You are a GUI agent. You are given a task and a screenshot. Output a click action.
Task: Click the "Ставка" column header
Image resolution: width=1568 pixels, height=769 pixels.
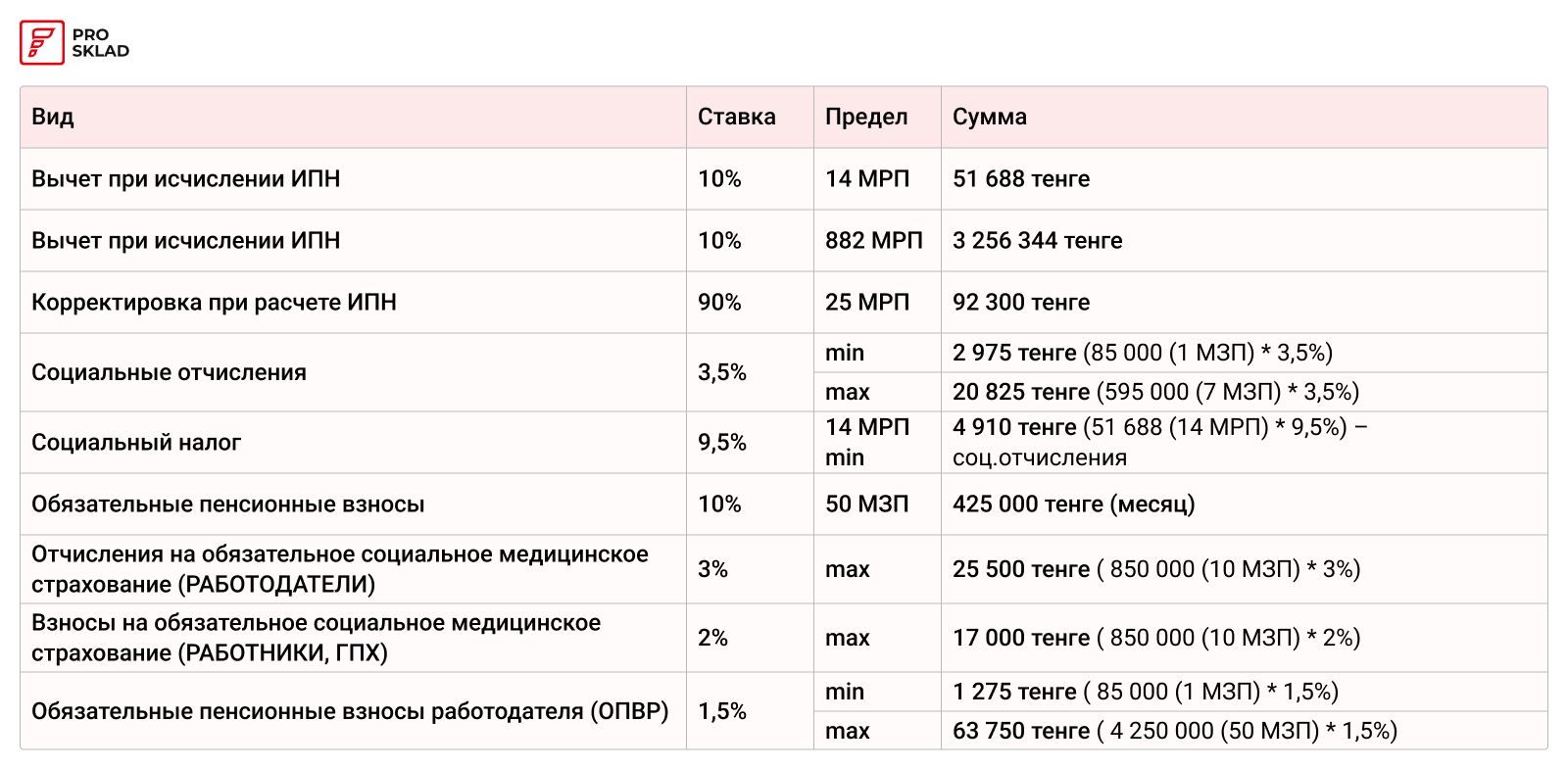pos(736,118)
